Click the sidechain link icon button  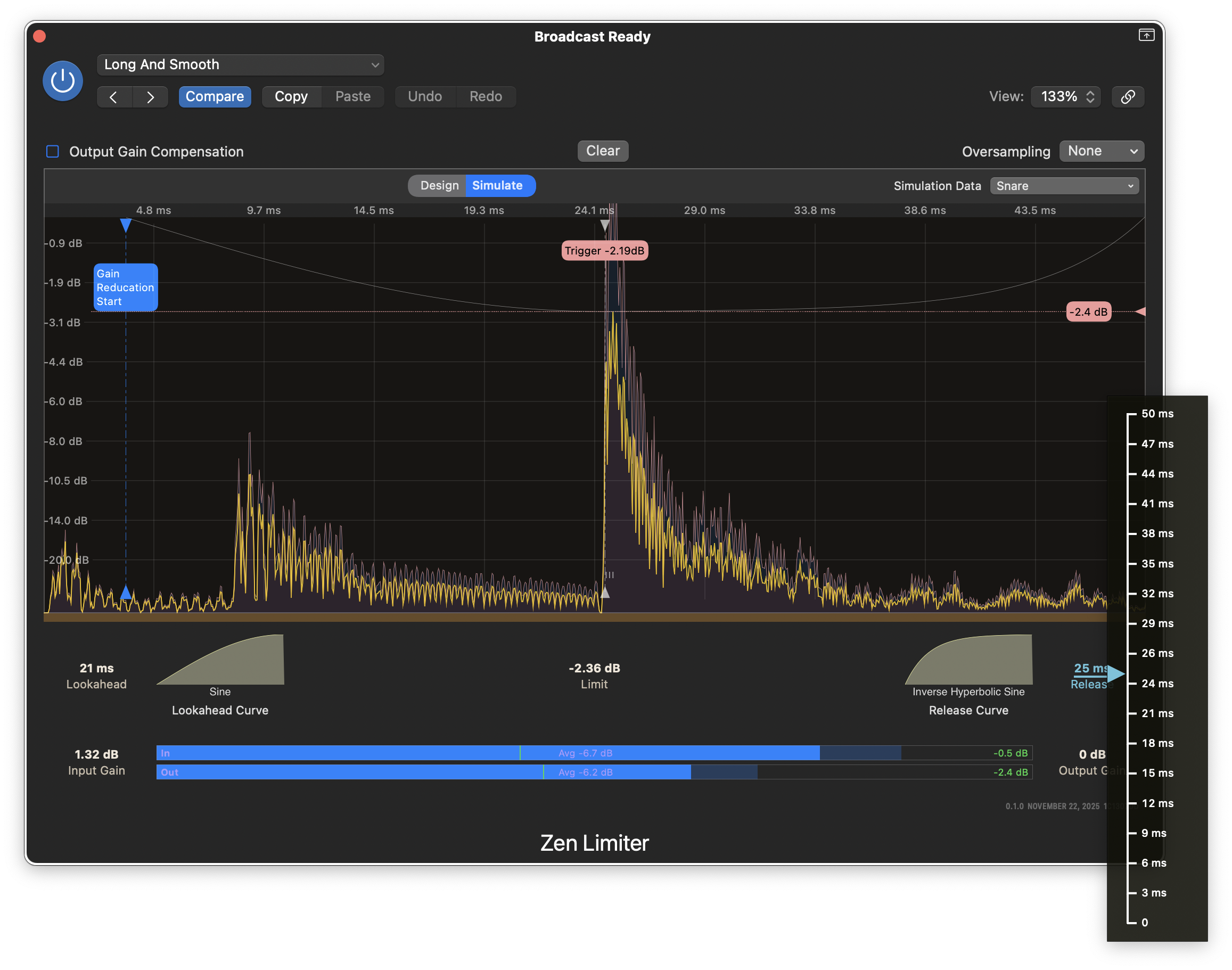tap(1128, 97)
